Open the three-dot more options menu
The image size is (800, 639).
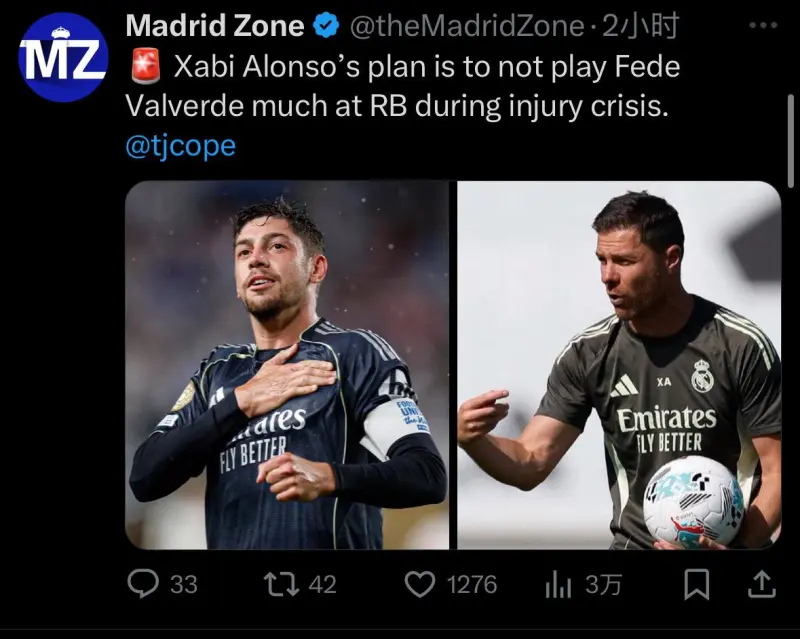(x=763, y=25)
